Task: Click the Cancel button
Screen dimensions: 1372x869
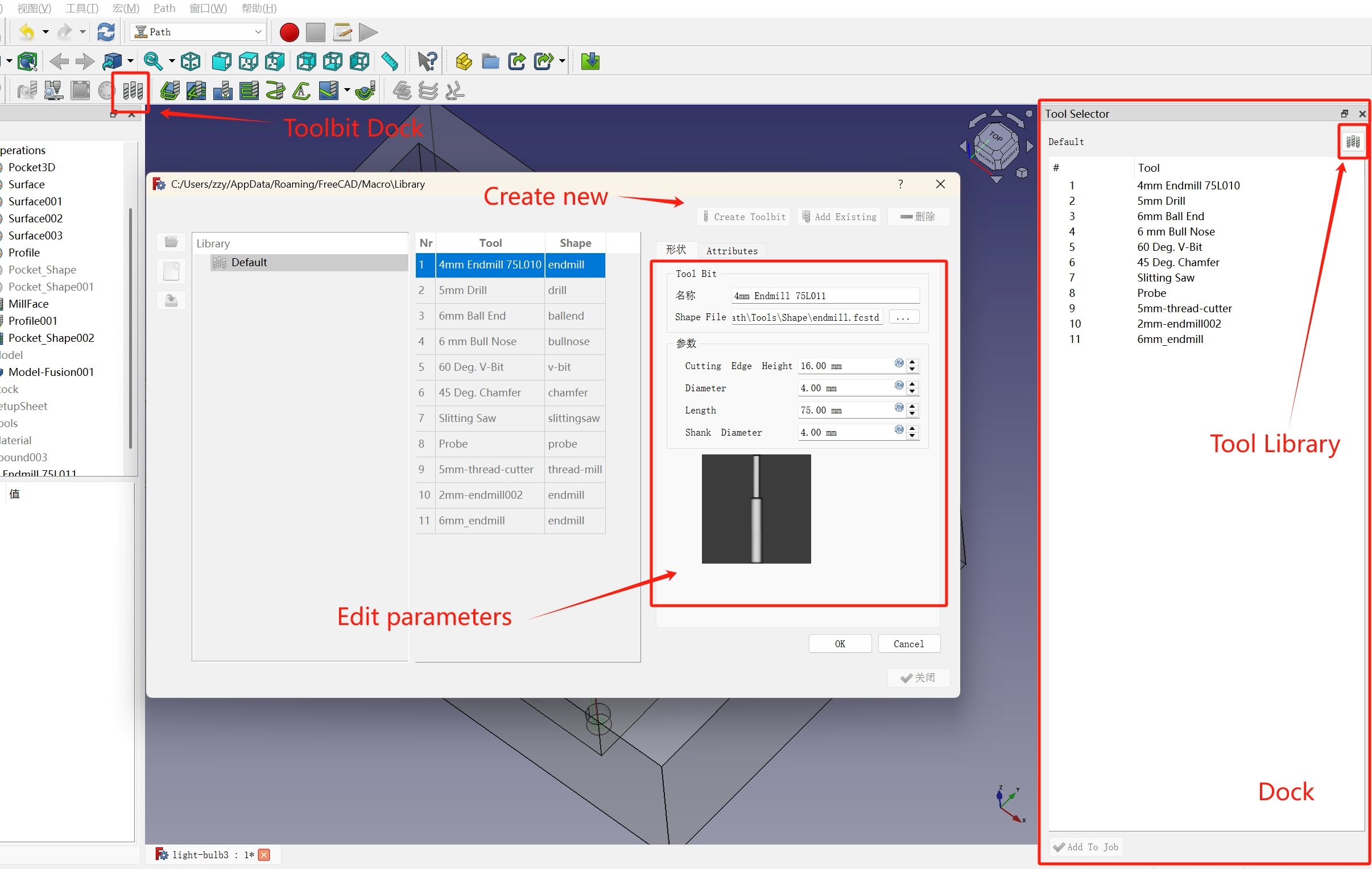Action: 909,644
